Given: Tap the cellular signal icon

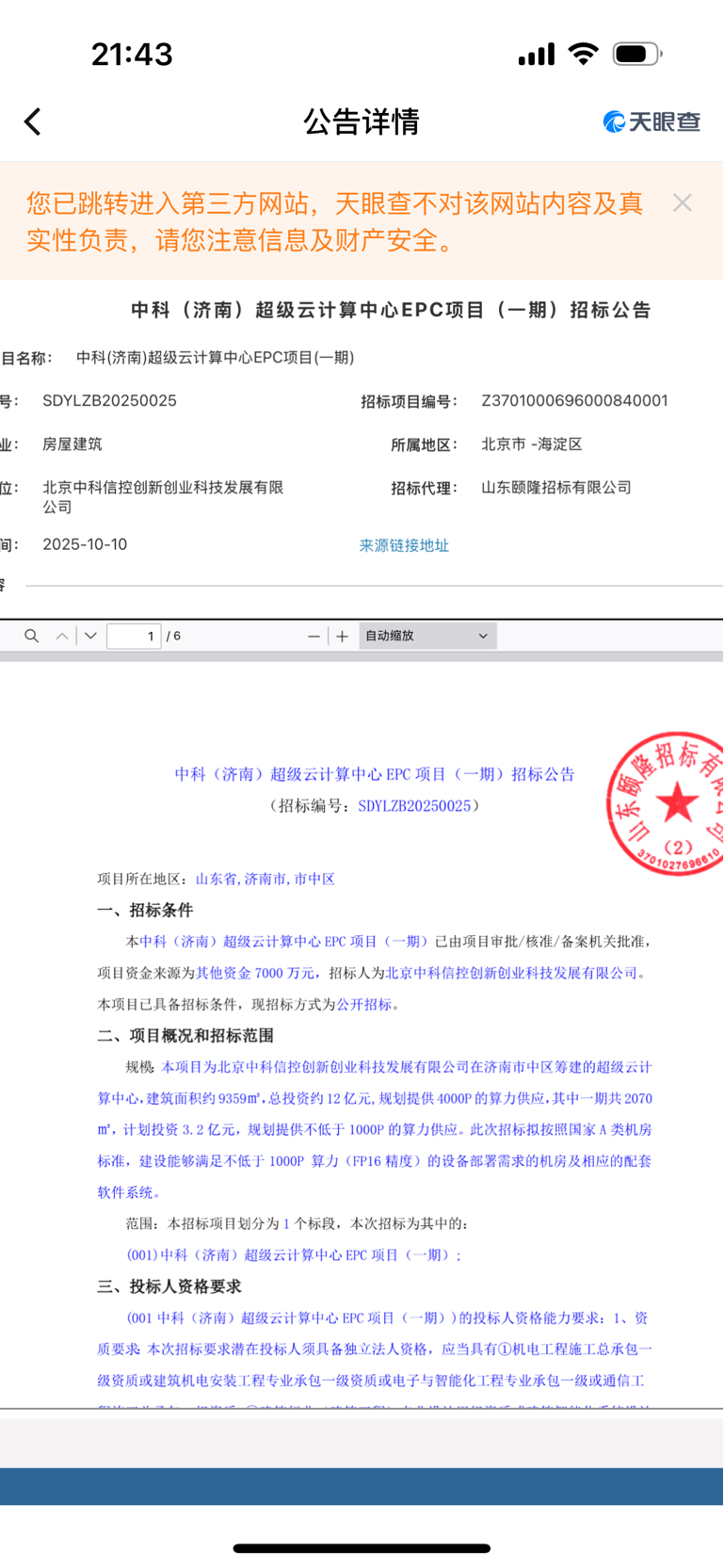Looking at the screenshot, I should [x=537, y=55].
